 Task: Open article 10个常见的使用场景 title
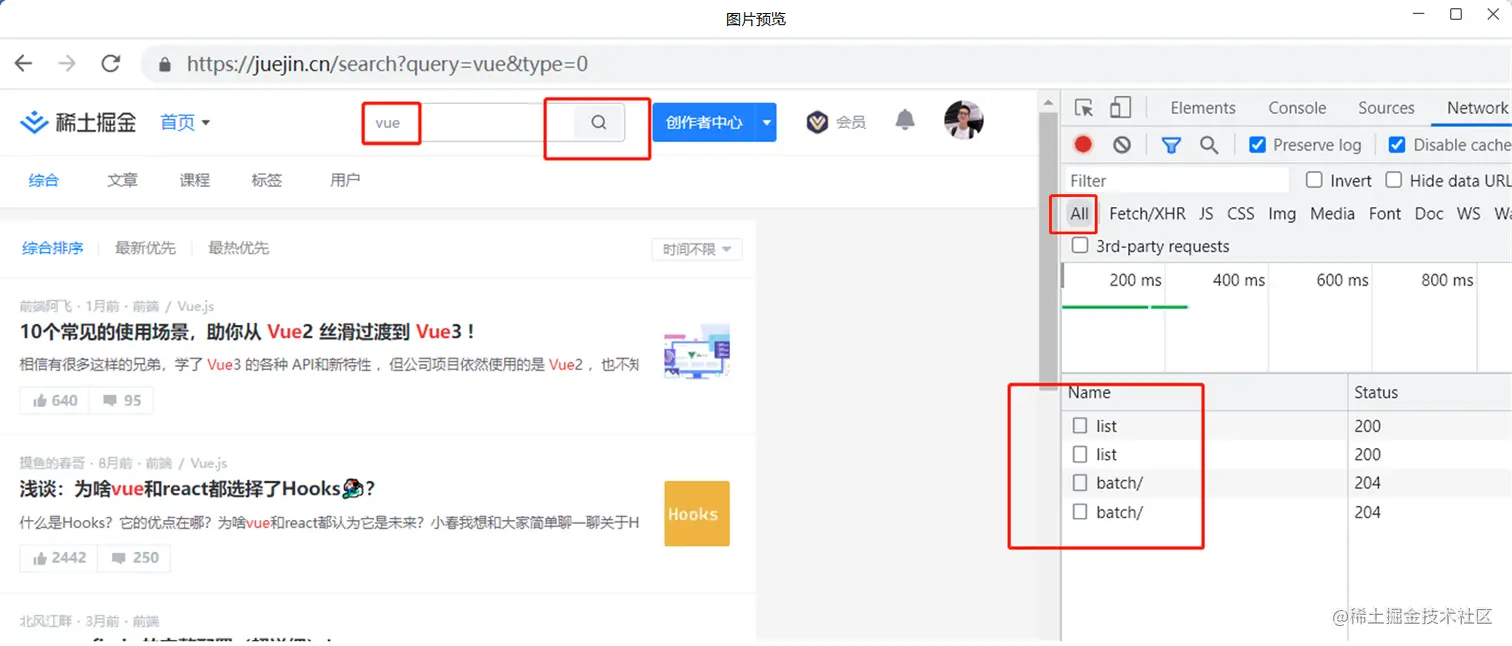click(248, 332)
